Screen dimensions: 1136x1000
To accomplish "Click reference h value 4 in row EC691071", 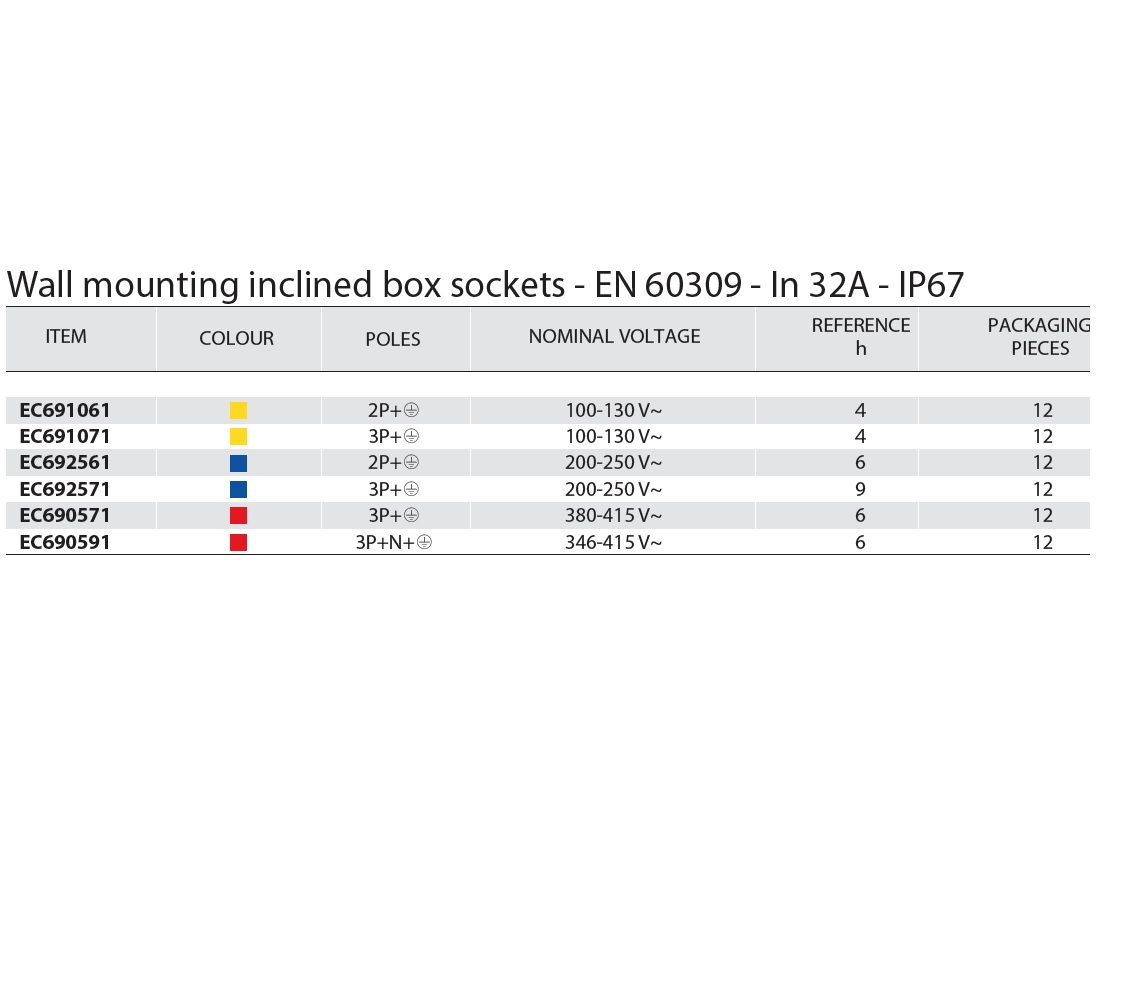I will click(860, 436).
